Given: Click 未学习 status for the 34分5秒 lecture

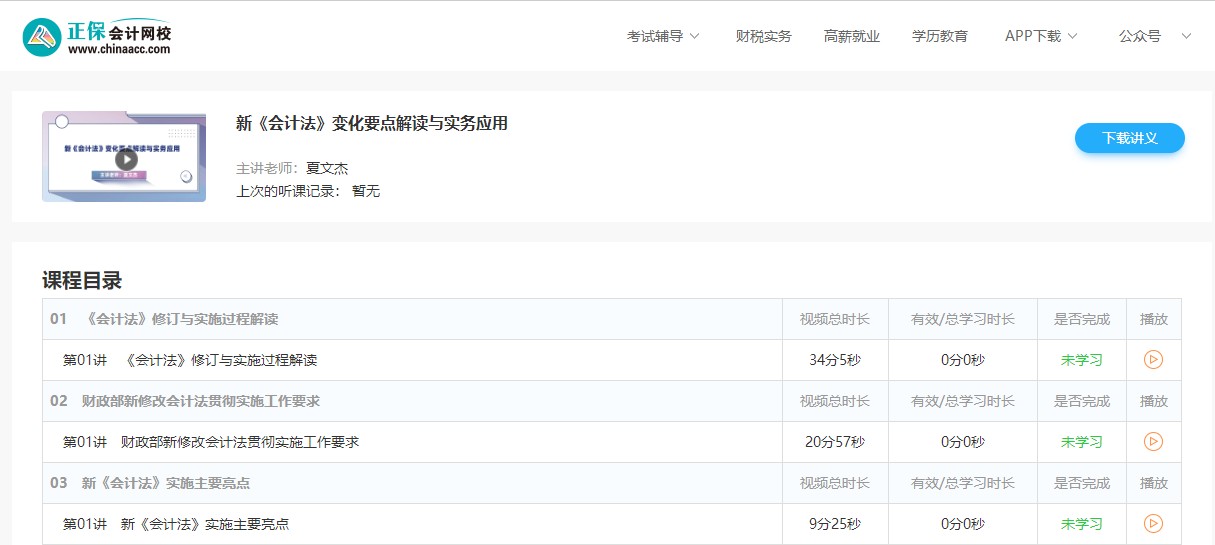Looking at the screenshot, I should [1081, 360].
